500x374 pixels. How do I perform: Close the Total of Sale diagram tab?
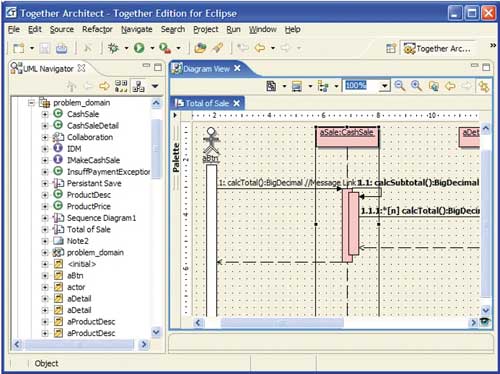[237, 103]
